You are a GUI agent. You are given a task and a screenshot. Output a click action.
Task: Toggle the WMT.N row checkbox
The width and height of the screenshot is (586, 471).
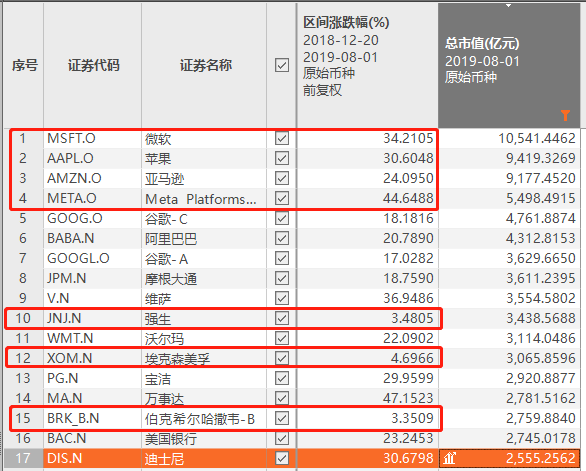point(282,338)
